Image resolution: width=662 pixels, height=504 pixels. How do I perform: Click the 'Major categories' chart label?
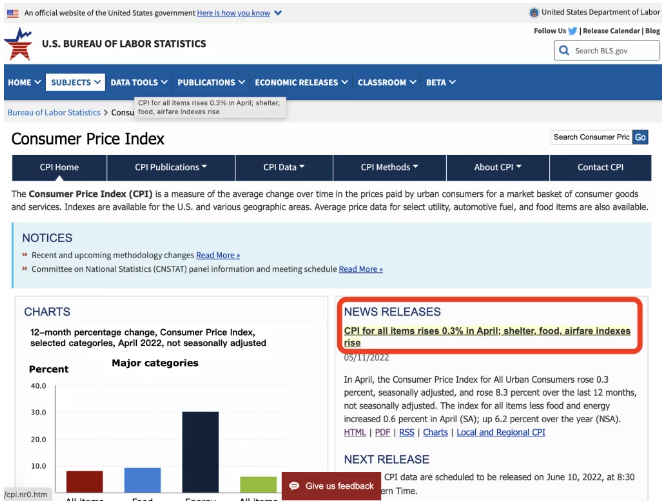(x=155, y=363)
